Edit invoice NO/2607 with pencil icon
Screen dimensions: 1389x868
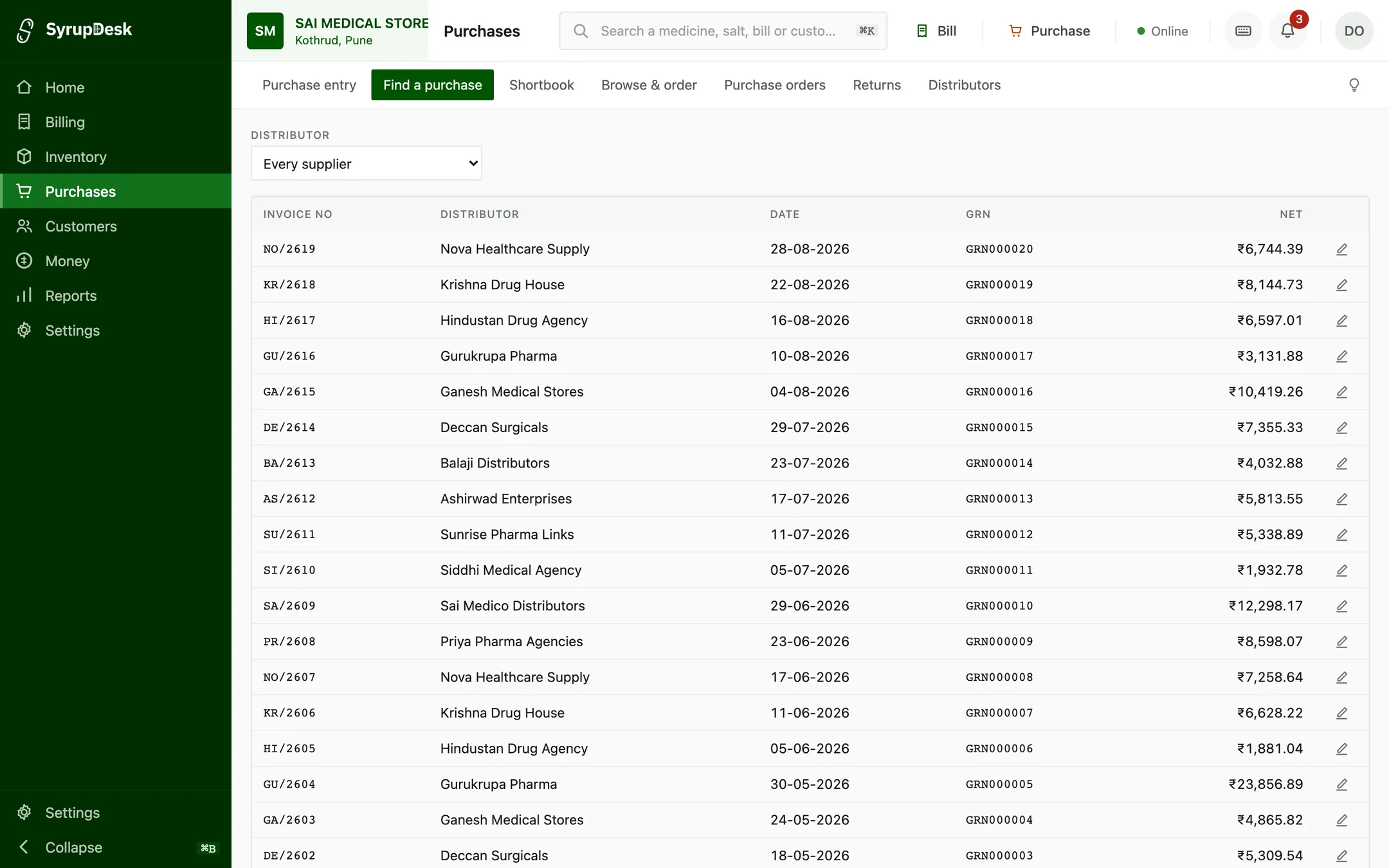(1341, 678)
